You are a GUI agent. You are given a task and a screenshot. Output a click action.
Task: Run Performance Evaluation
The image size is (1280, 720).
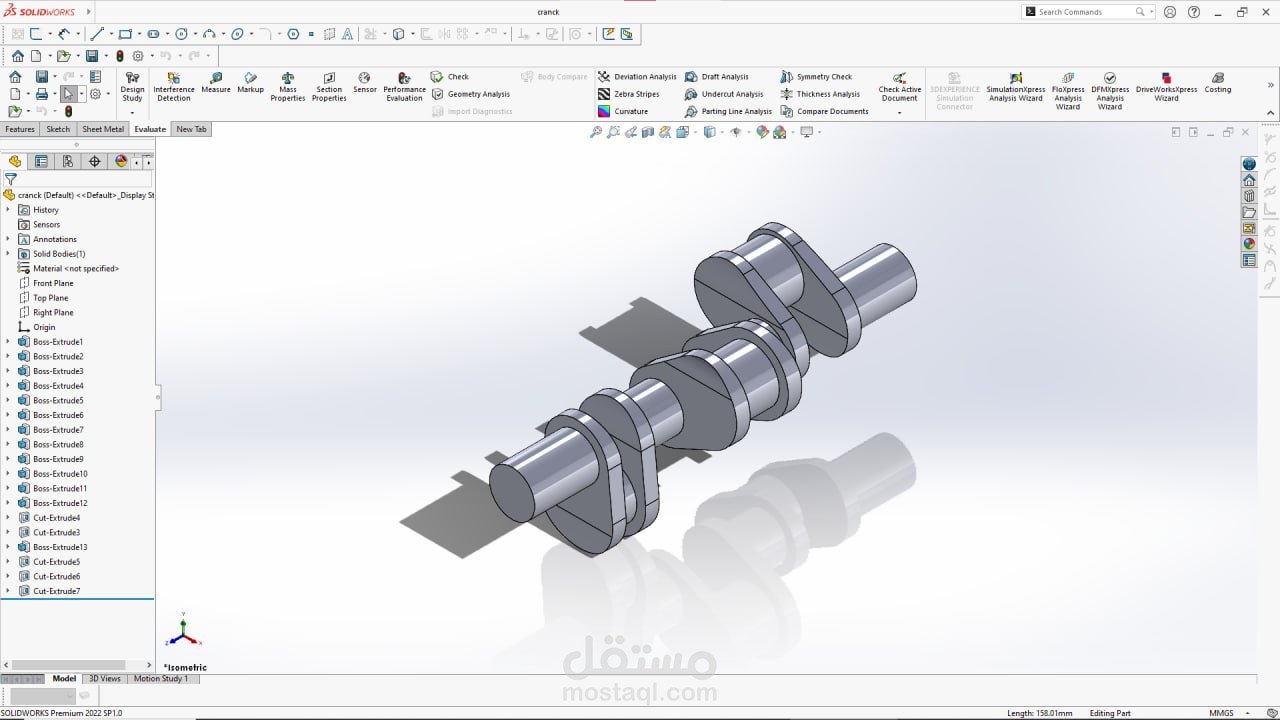coord(404,86)
